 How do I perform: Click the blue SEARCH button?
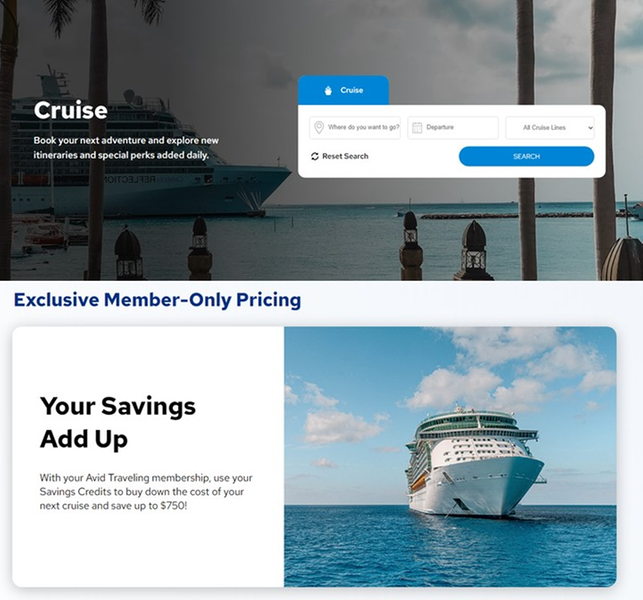pos(527,156)
